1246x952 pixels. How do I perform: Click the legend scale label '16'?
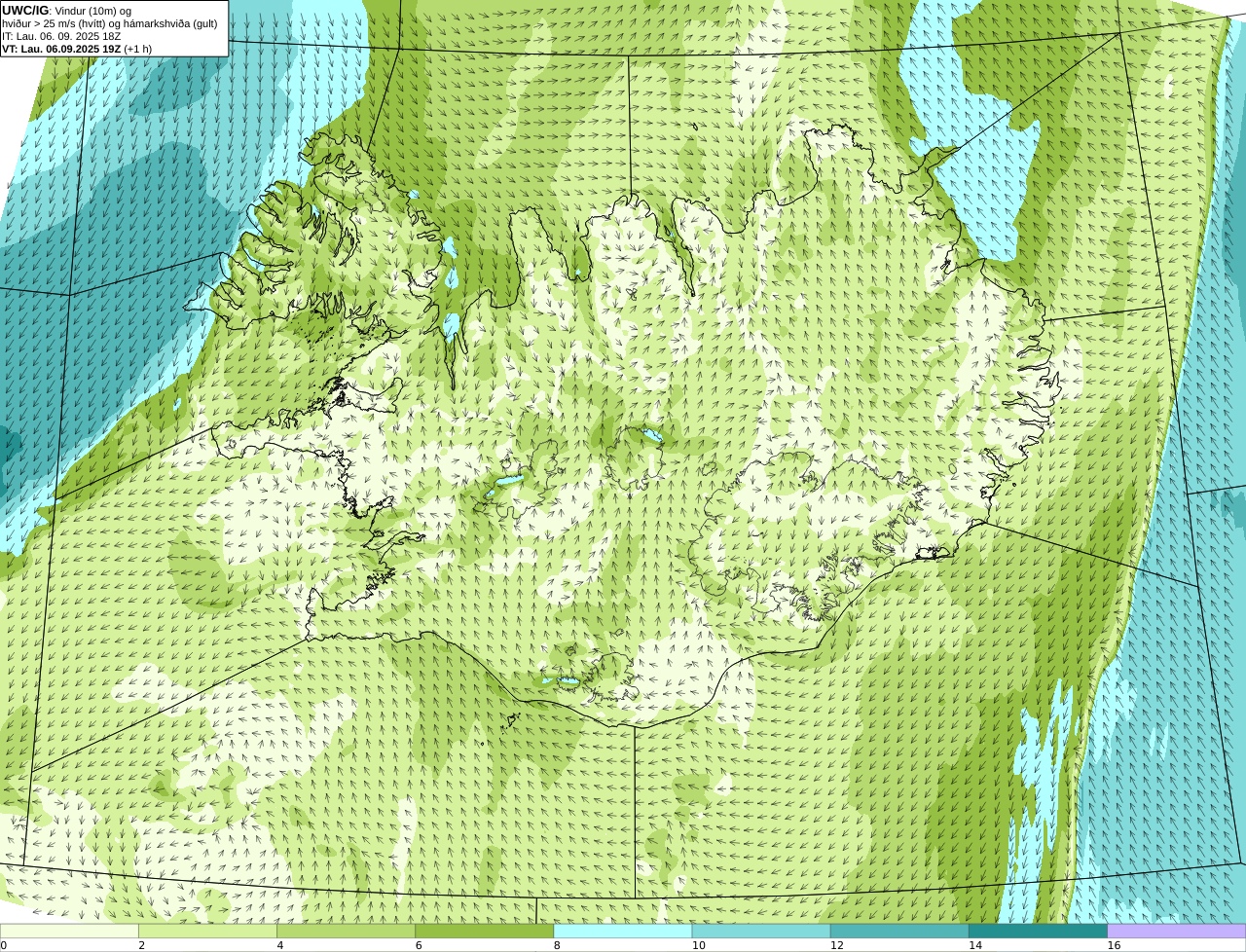[1115, 945]
